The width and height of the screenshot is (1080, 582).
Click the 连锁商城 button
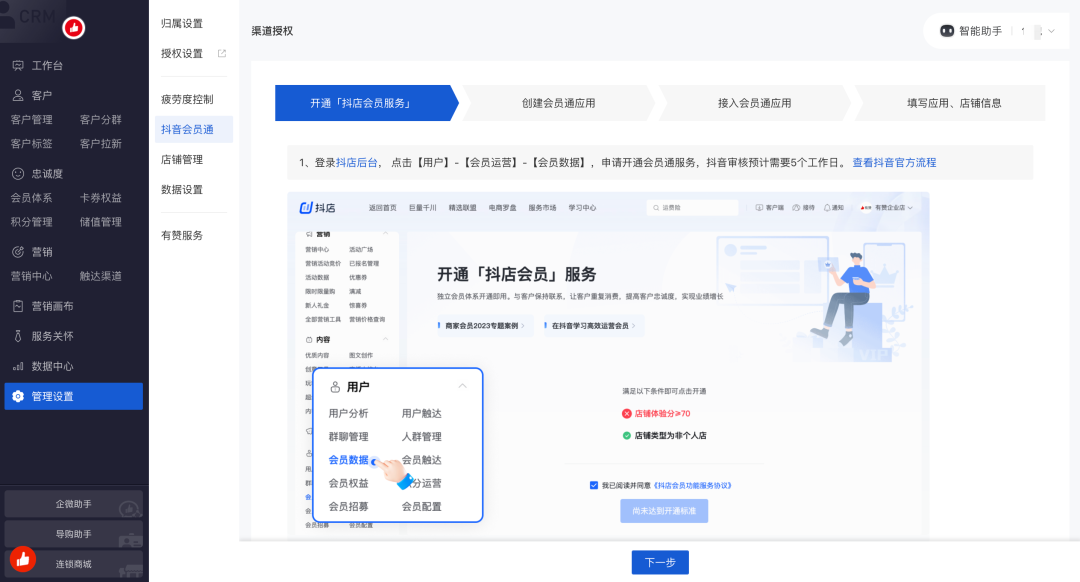click(x=74, y=564)
